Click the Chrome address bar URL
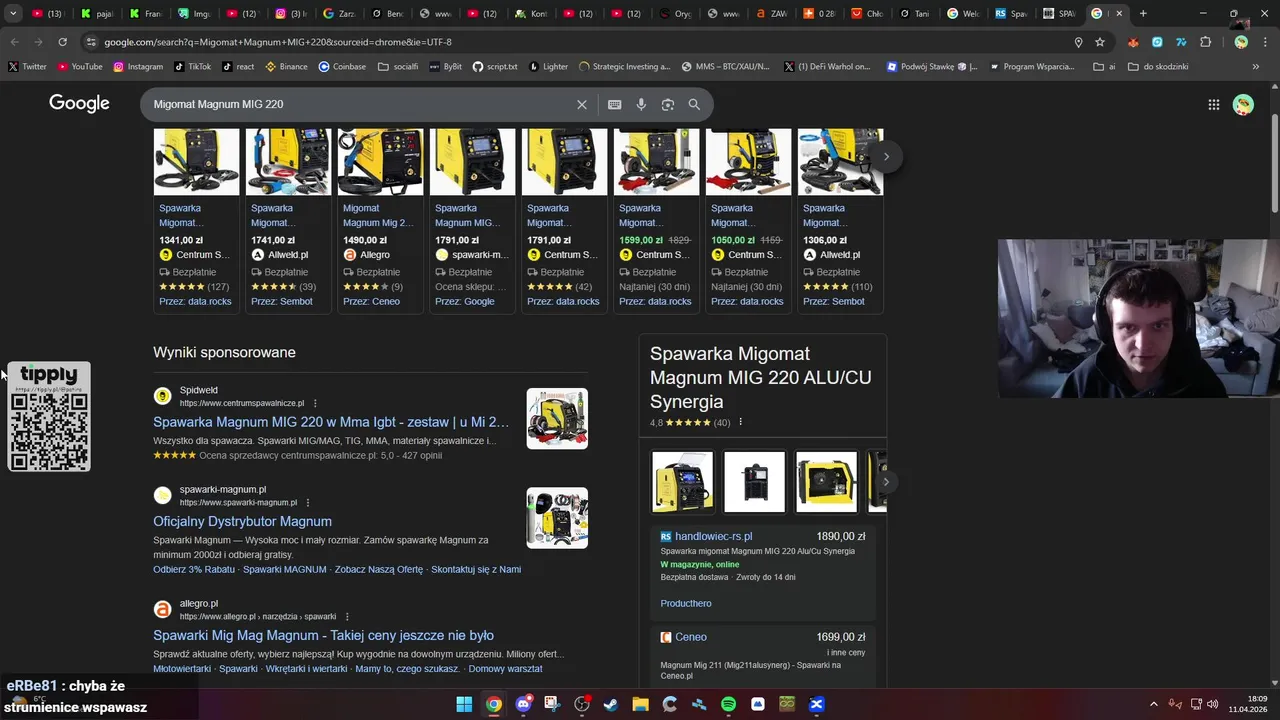 tap(278, 42)
